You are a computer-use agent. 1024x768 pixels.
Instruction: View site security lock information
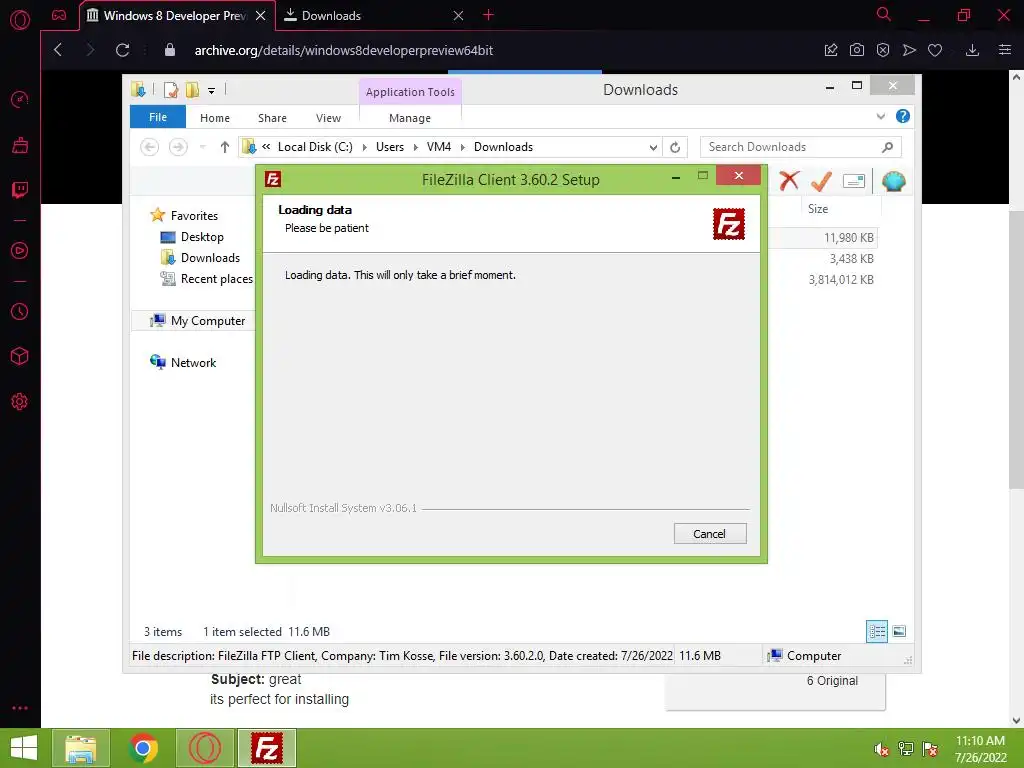(170, 50)
